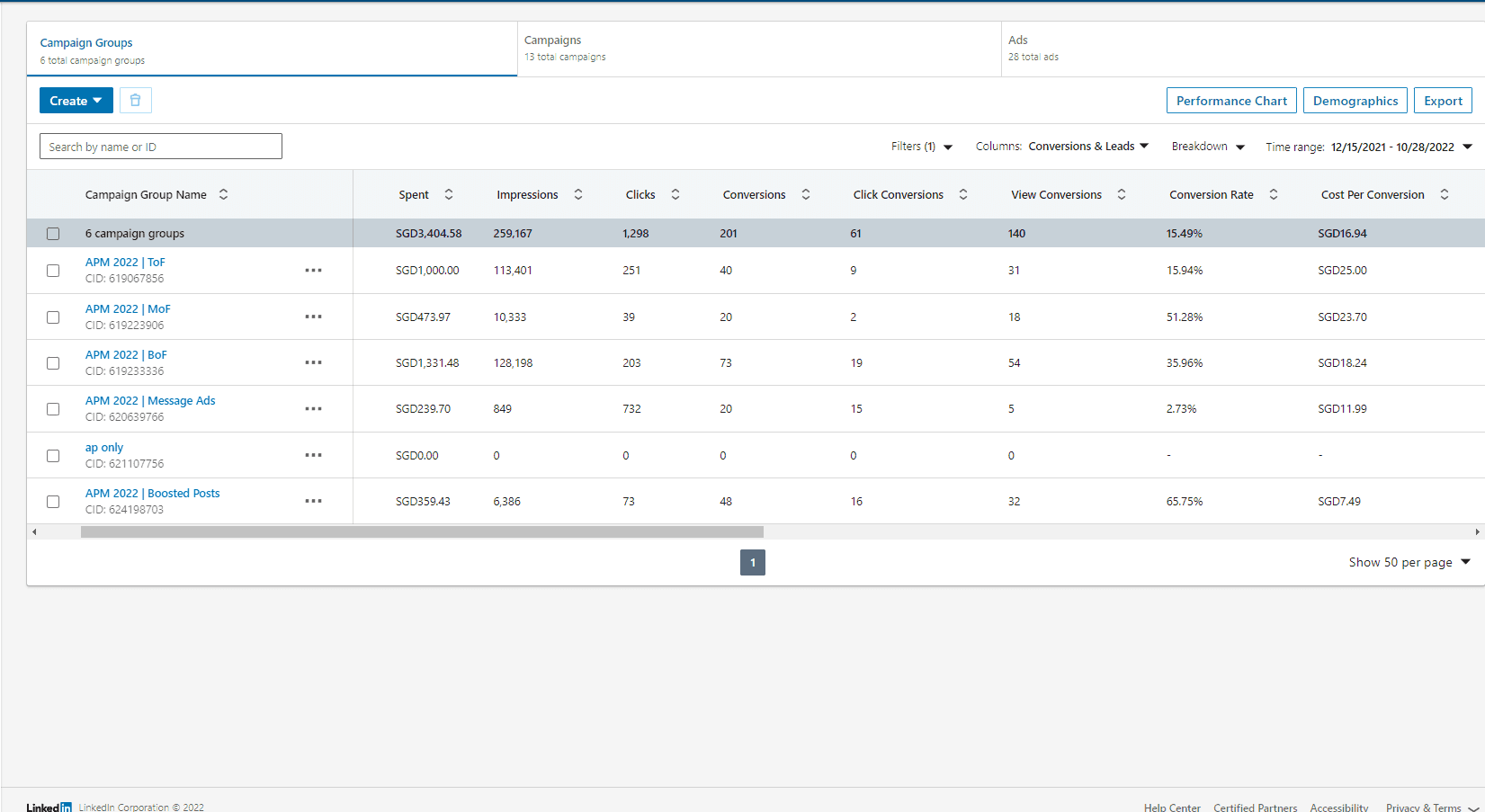Check the APM 2022 | MoF row
This screenshot has width=1485, height=812.
[x=53, y=317]
